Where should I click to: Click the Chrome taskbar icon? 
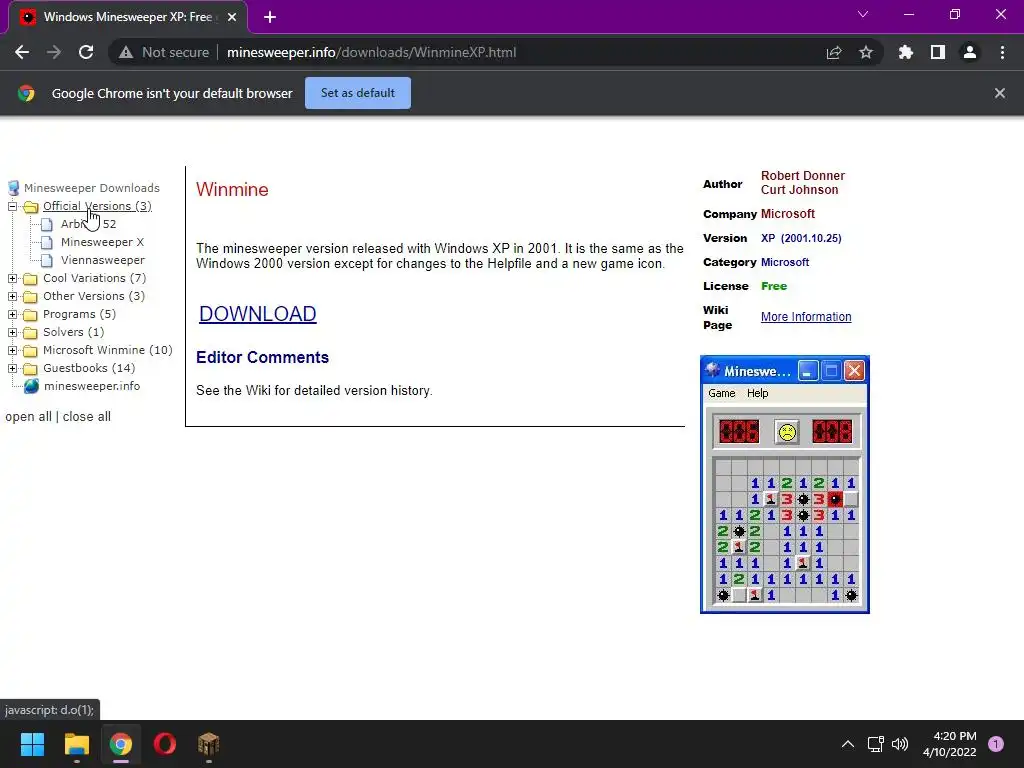pyautogui.click(x=121, y=744)
